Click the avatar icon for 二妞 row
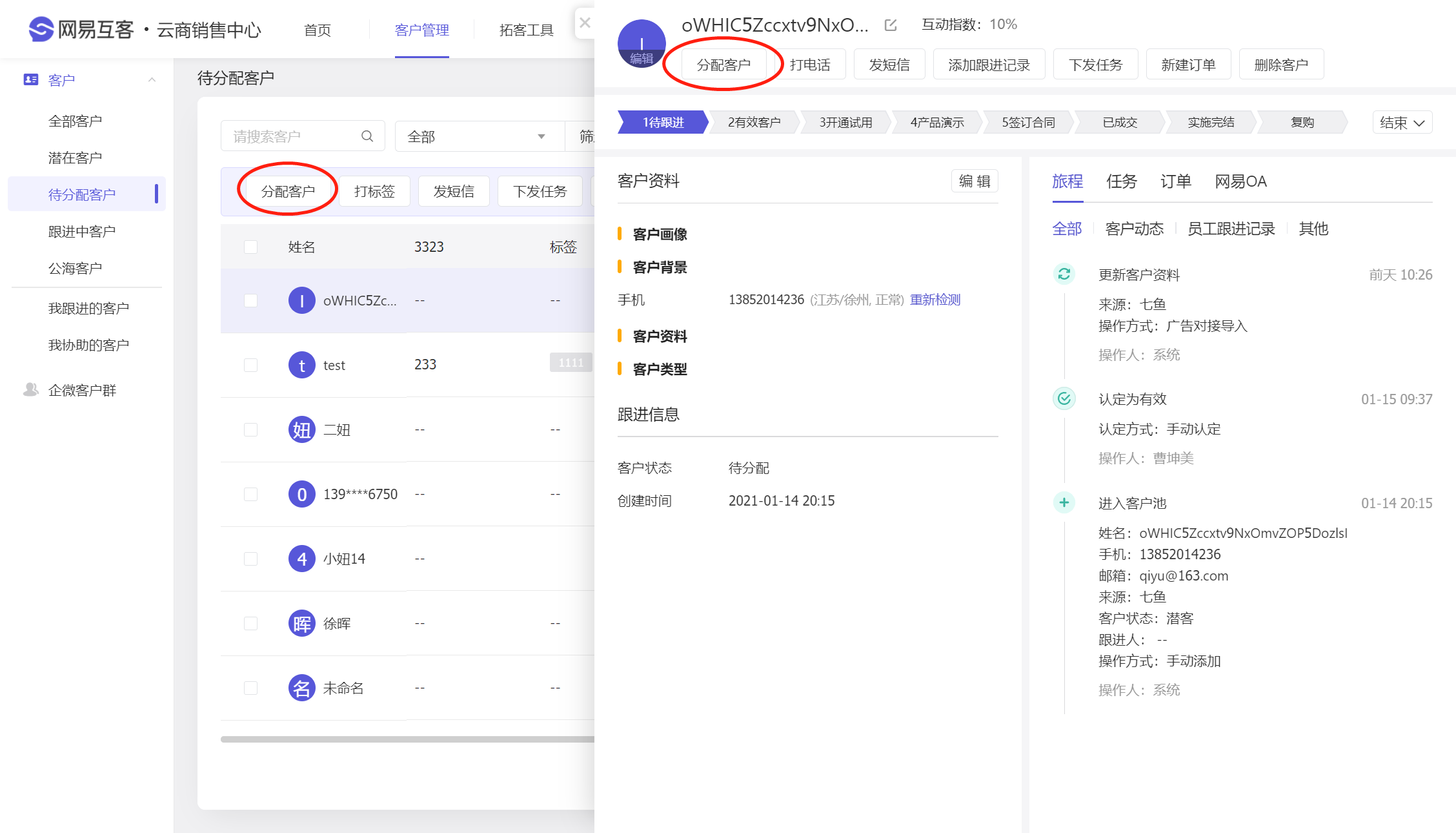This screenshot has width=1456, height=833. tap(301, 429)
